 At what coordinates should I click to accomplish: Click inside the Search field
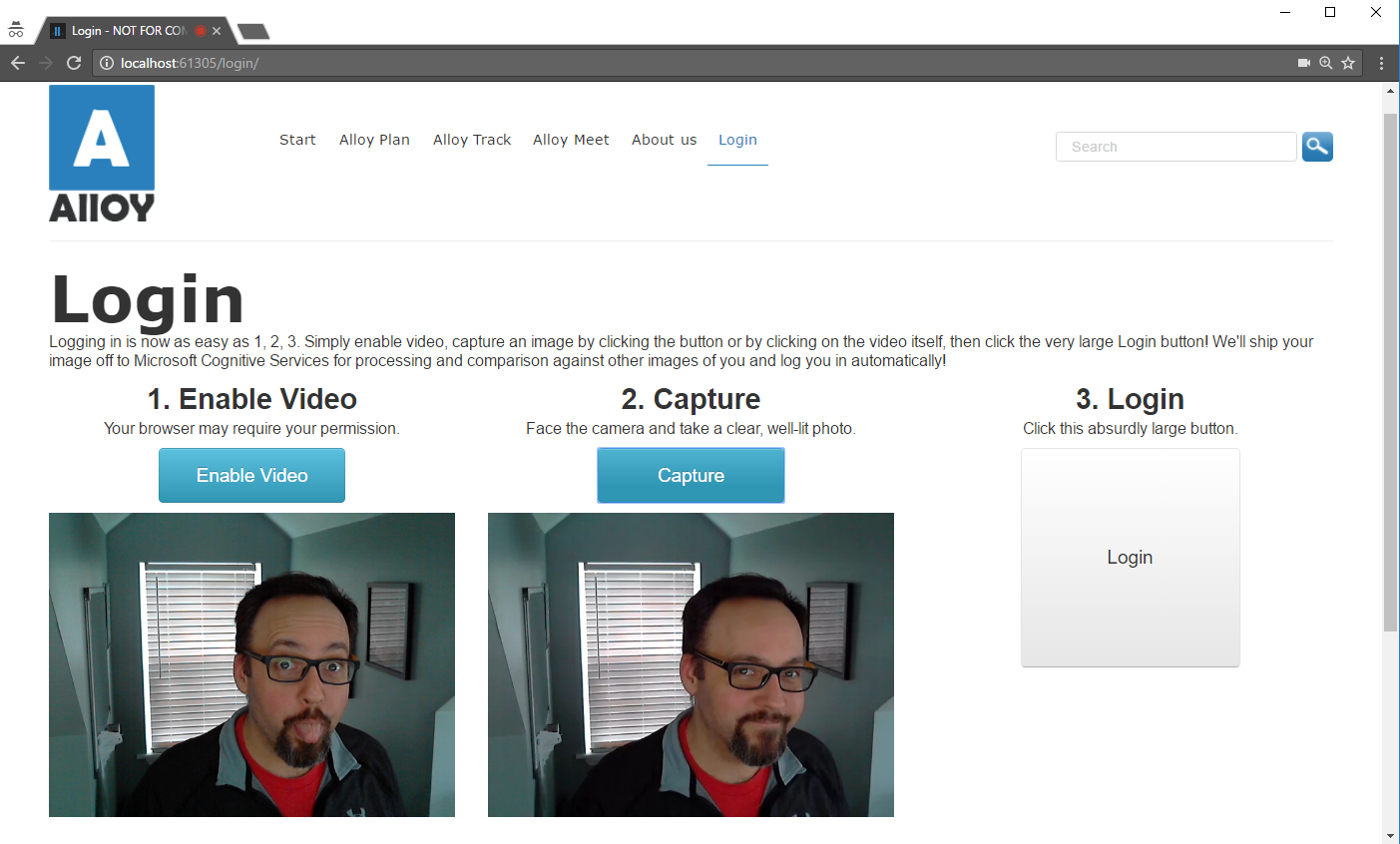1175,147
